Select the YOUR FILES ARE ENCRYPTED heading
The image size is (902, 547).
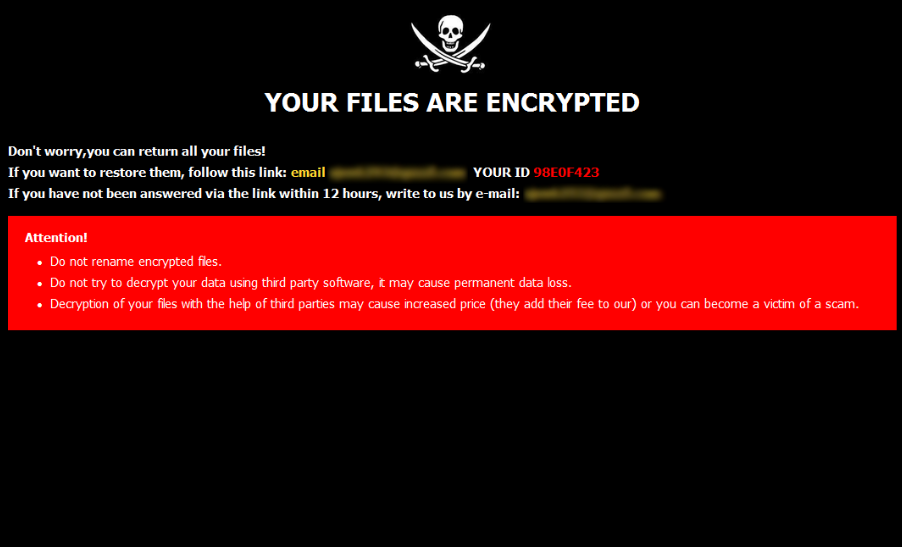point(452,103)
